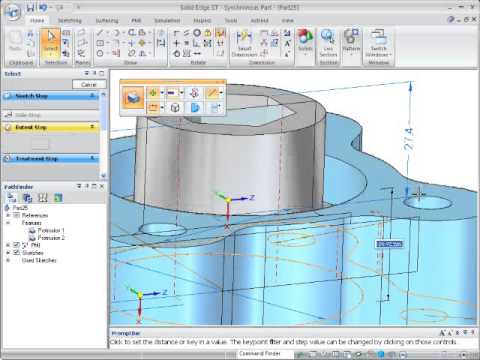Expand the Used Sketches node
The height and width of the screenshot is (360, 480).
point(8,260)
